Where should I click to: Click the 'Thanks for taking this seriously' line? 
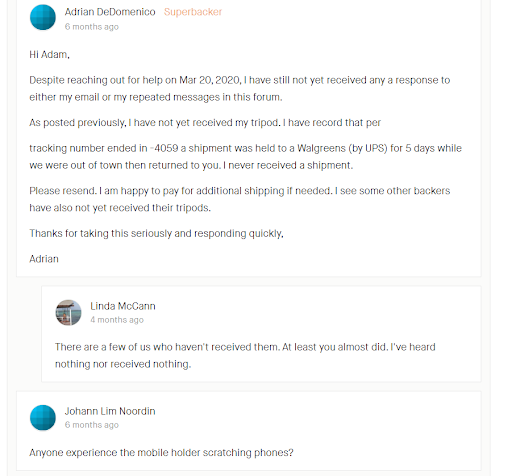[156, 233]
